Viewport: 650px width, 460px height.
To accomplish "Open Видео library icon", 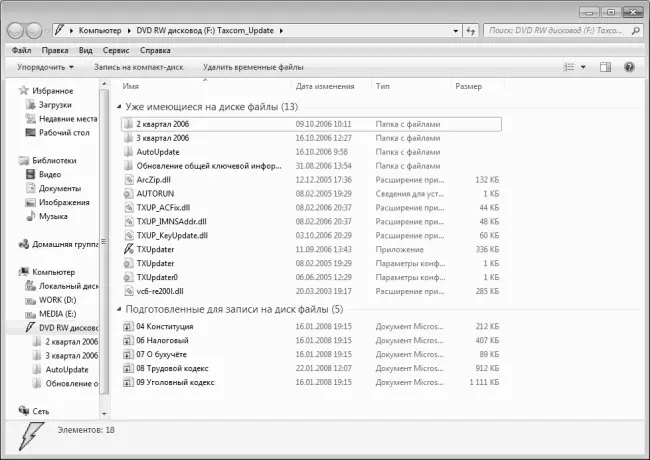I will pos(30,174).
